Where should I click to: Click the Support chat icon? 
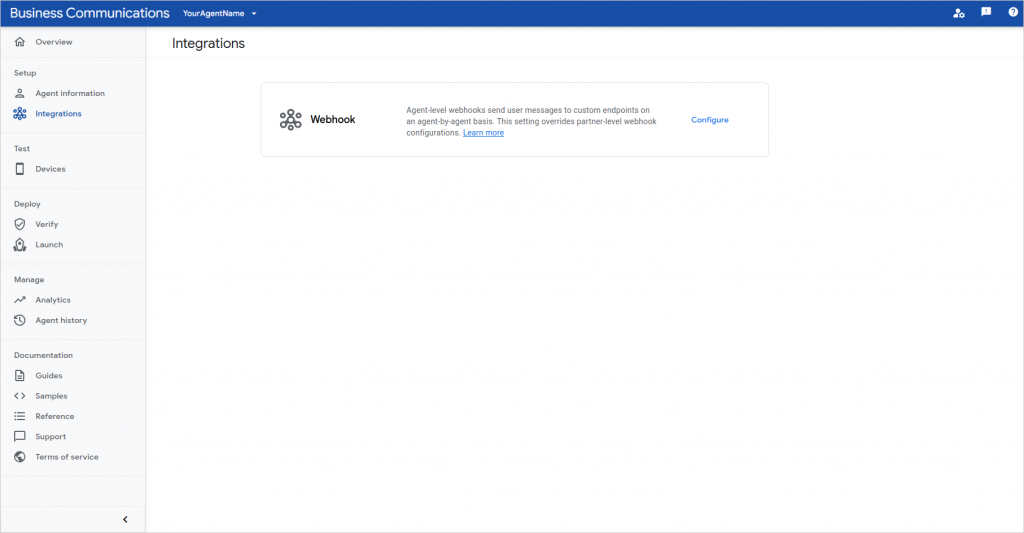(20, 437)
